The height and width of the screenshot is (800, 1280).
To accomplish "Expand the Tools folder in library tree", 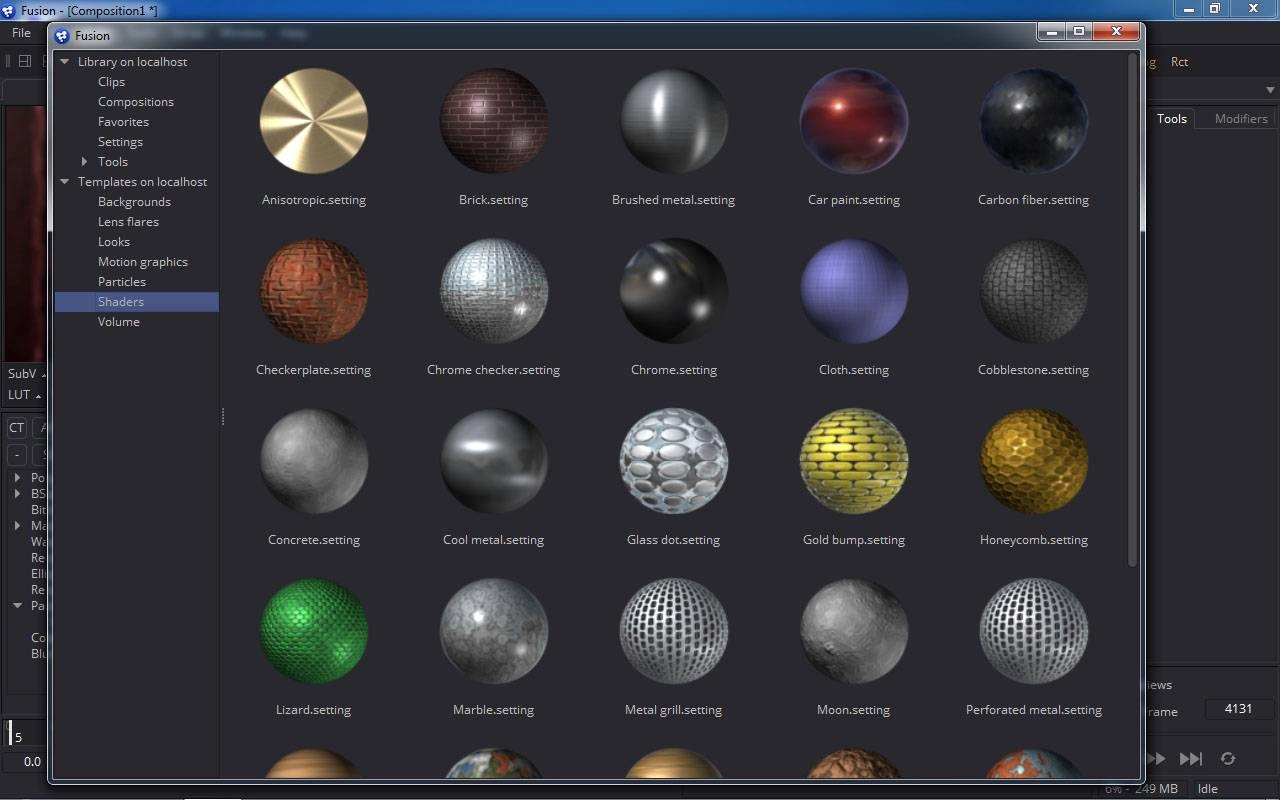I will 85,162.
